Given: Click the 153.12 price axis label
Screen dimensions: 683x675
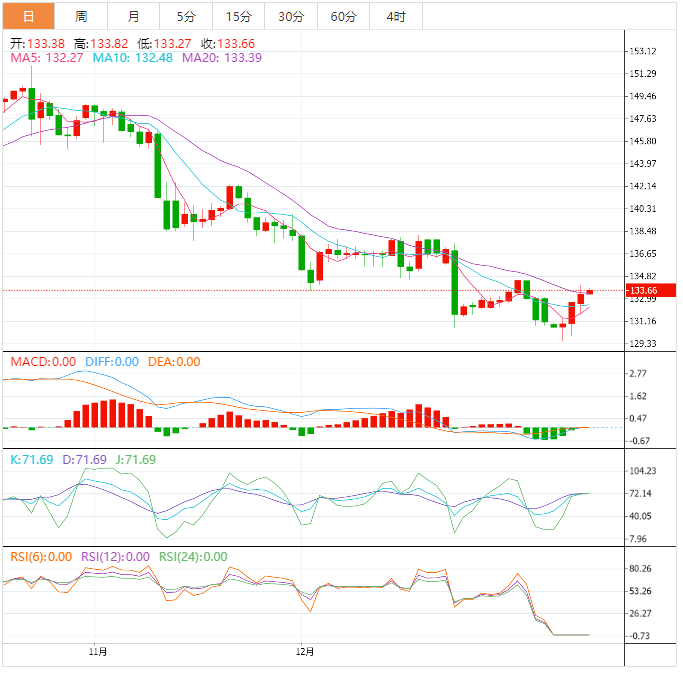Looking at the screenshot, I should [x=642, y=51].
